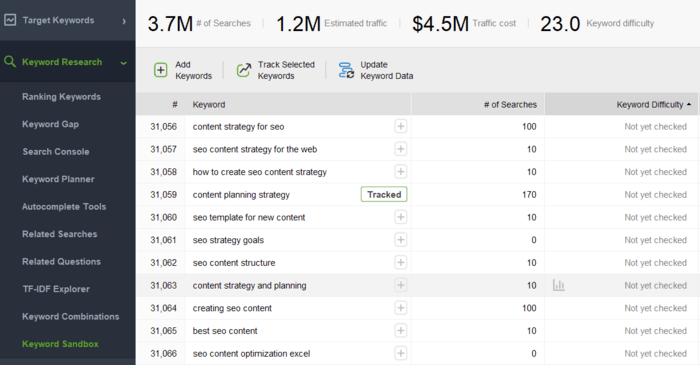The height and width of the screenshot is (365, 700).
Task: Click the Track Selected Keywords arrow icon
Action: click(x=244, y=70)
